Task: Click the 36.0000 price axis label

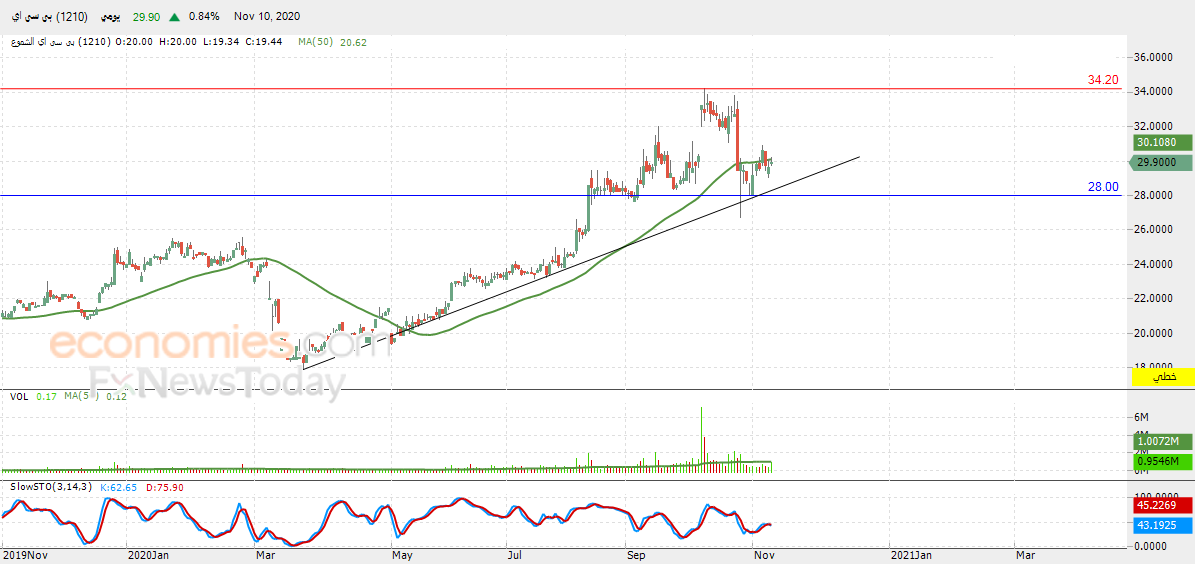Action: click(x=1153, y=57)
